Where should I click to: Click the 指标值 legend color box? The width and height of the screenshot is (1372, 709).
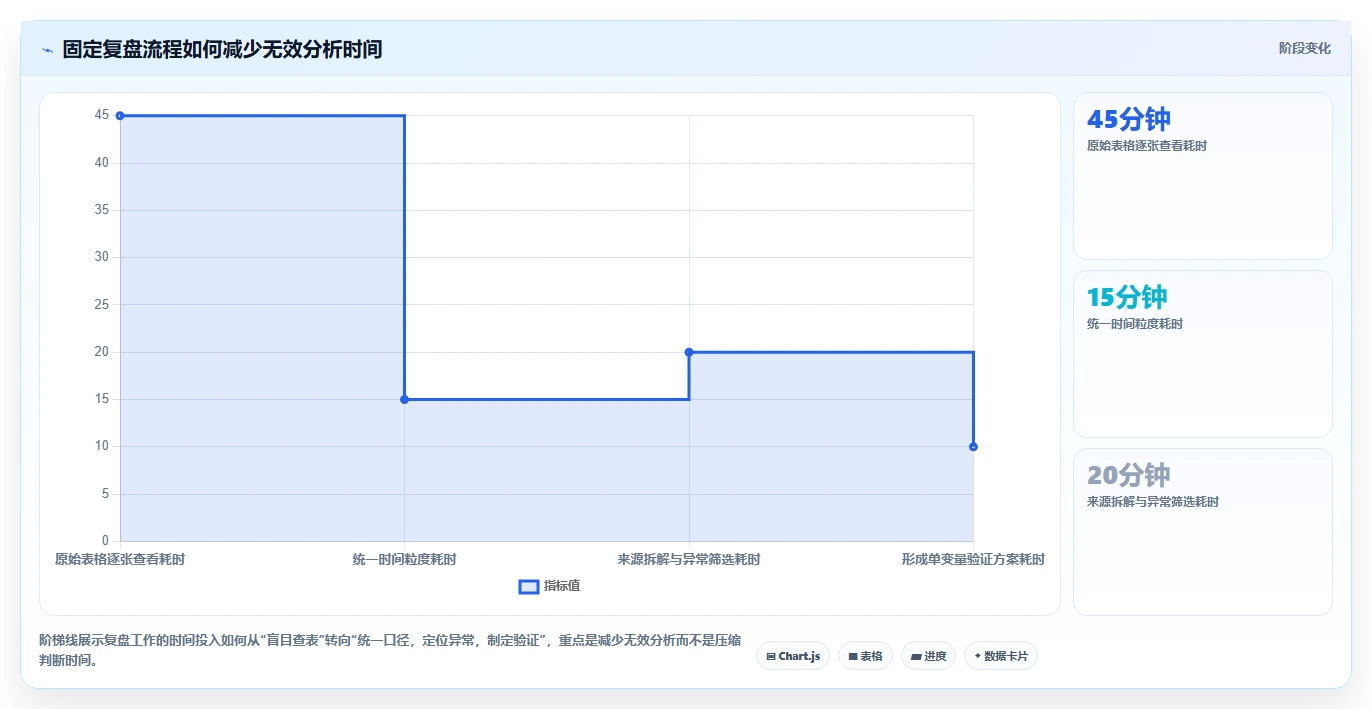pos(529,586)
